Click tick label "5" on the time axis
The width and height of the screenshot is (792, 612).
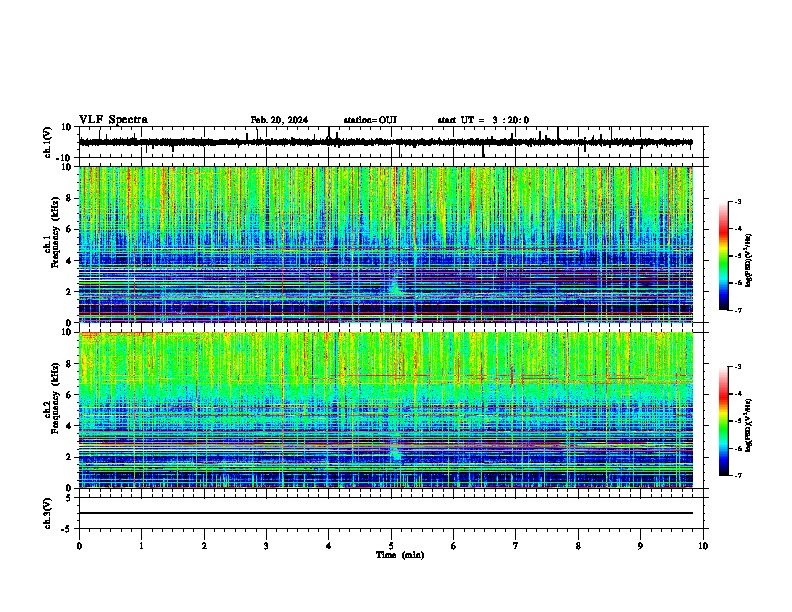click(x=391, y=546)
